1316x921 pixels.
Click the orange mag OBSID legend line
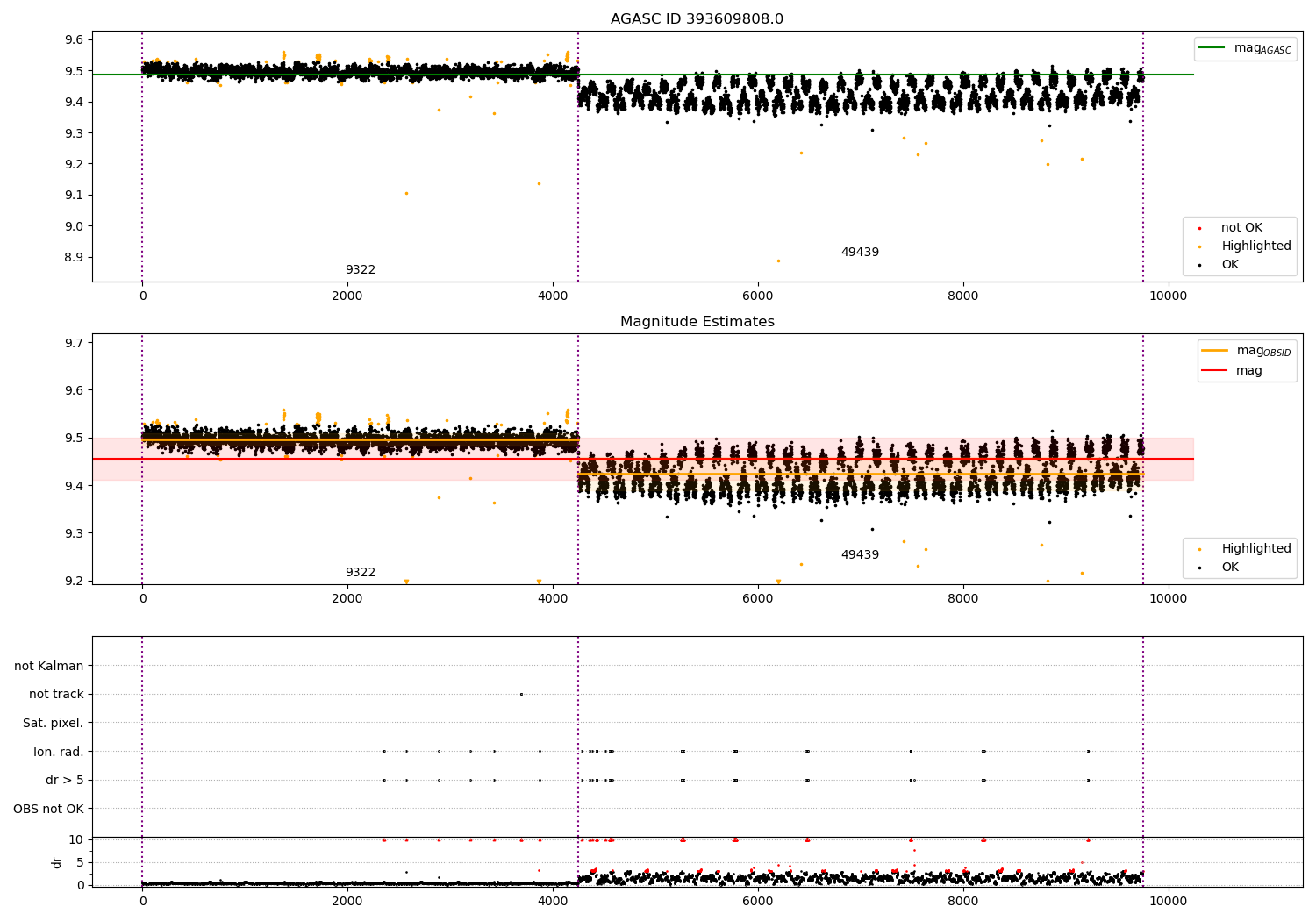click(1215, 351)
